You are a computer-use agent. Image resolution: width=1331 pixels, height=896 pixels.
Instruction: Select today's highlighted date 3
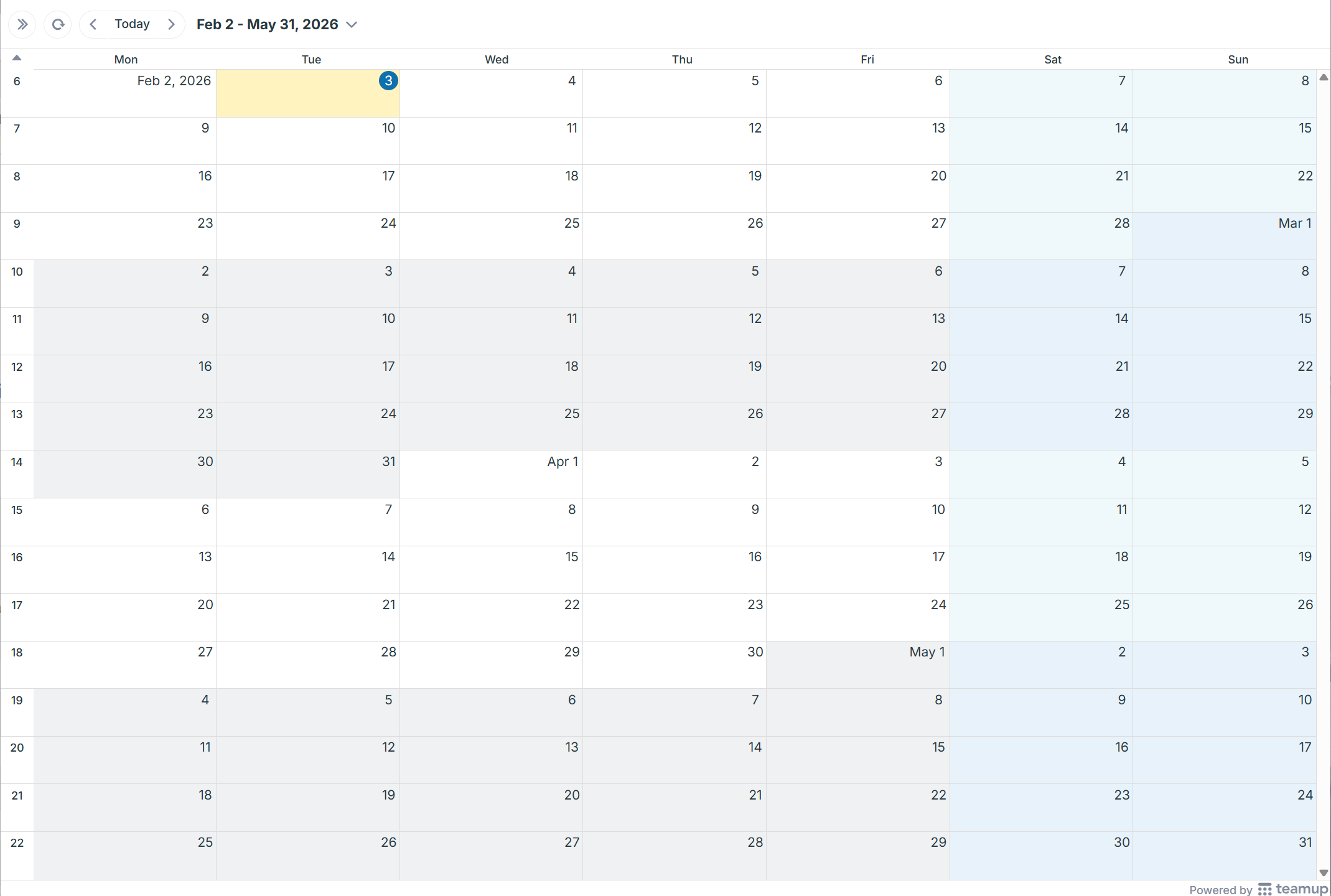click(388, 81)
